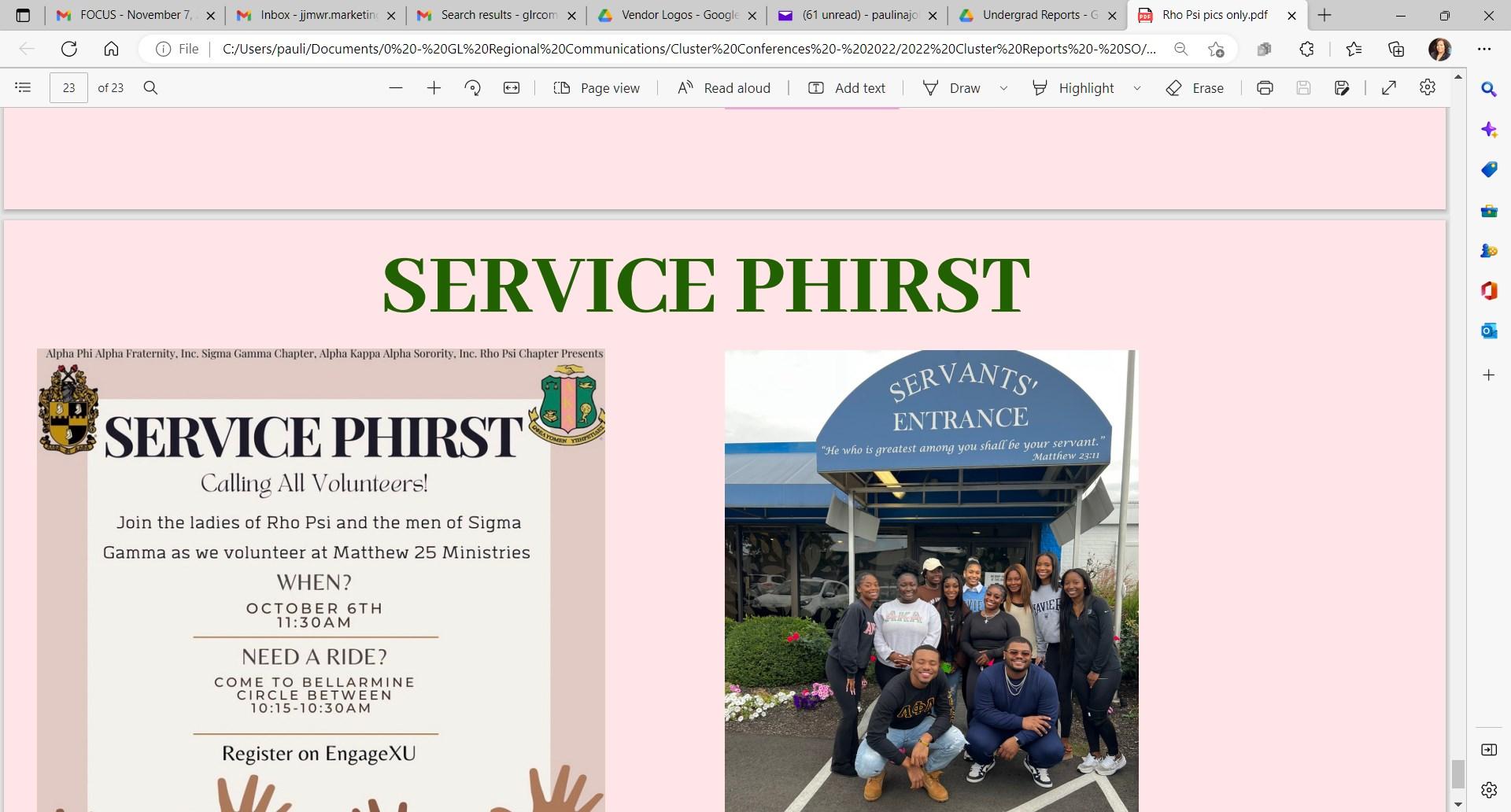Viewport: 1511px width, 812px height.
Task: Click the Servants' Entrance group photo
Action: point(931,581)
